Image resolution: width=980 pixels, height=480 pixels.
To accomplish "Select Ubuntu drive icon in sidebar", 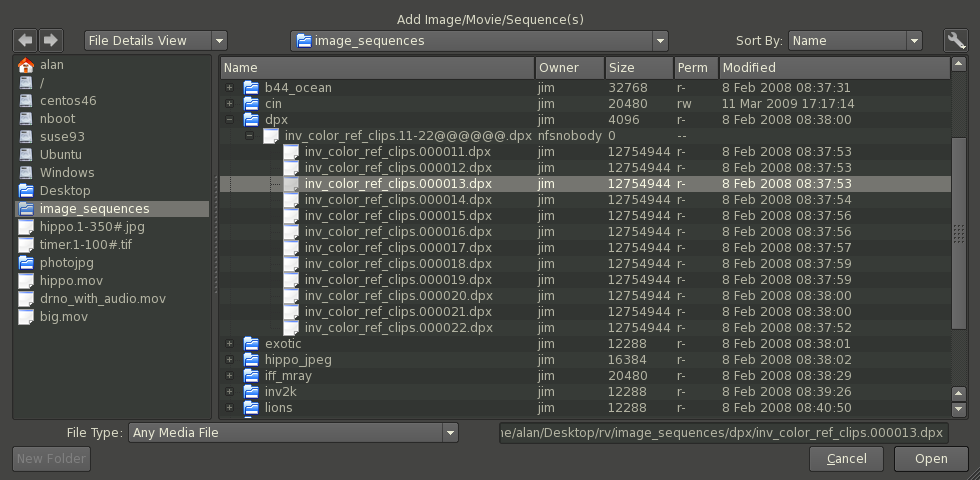I will [26, 154].
